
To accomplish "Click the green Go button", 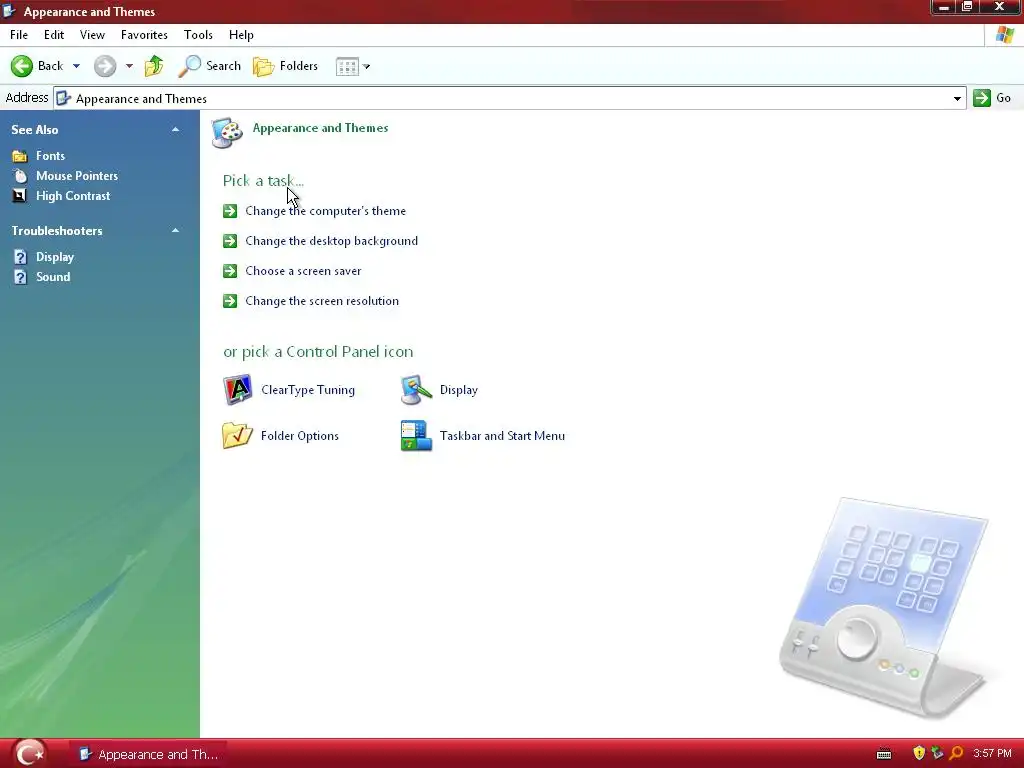I will [x=992, y=98].
